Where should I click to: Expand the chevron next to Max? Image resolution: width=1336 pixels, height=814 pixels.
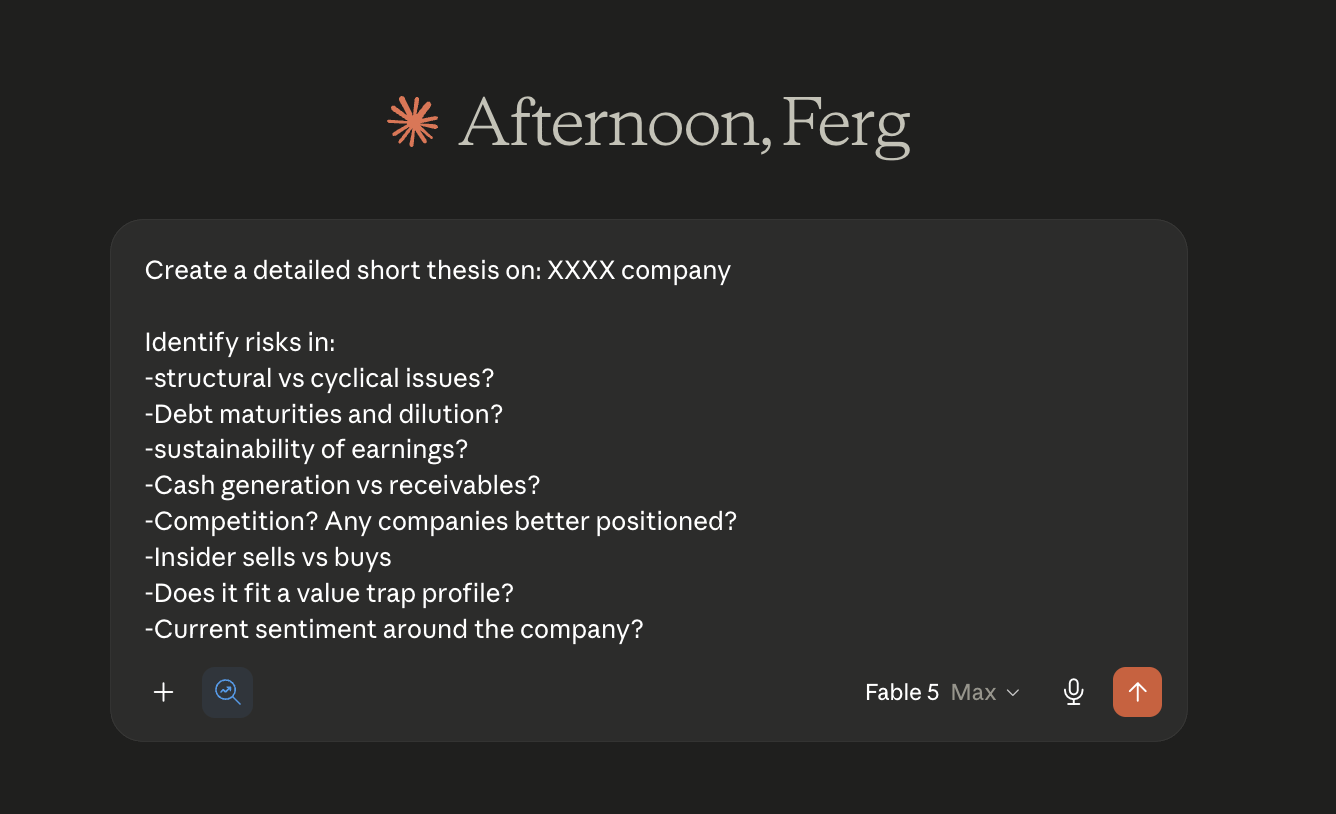1012,692
